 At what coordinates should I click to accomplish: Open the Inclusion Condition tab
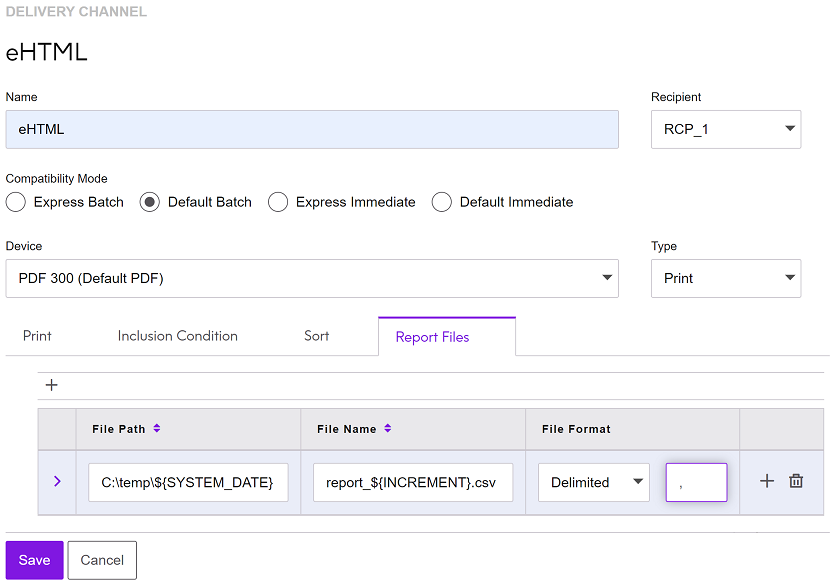point(177,336)
